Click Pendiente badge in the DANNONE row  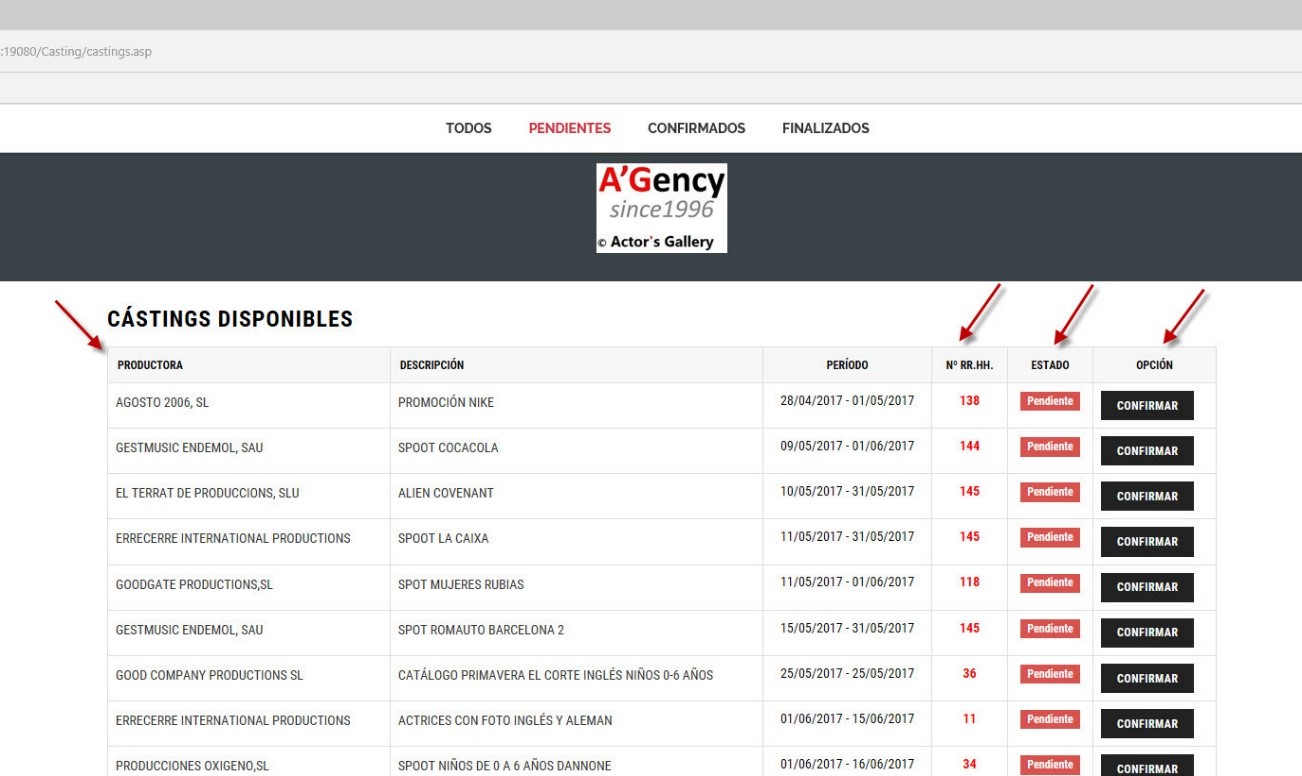tap(1050, 765)
